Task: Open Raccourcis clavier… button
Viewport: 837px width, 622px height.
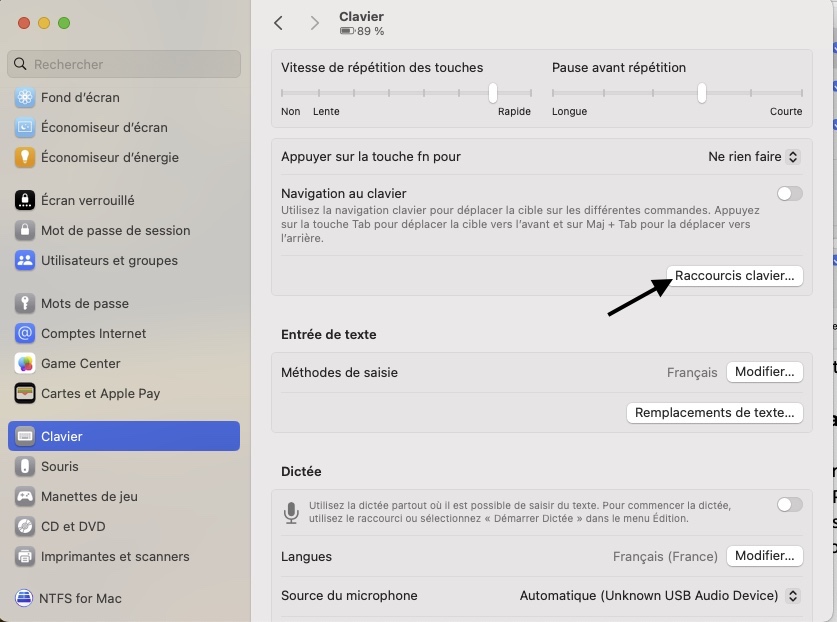Action: 735,275
